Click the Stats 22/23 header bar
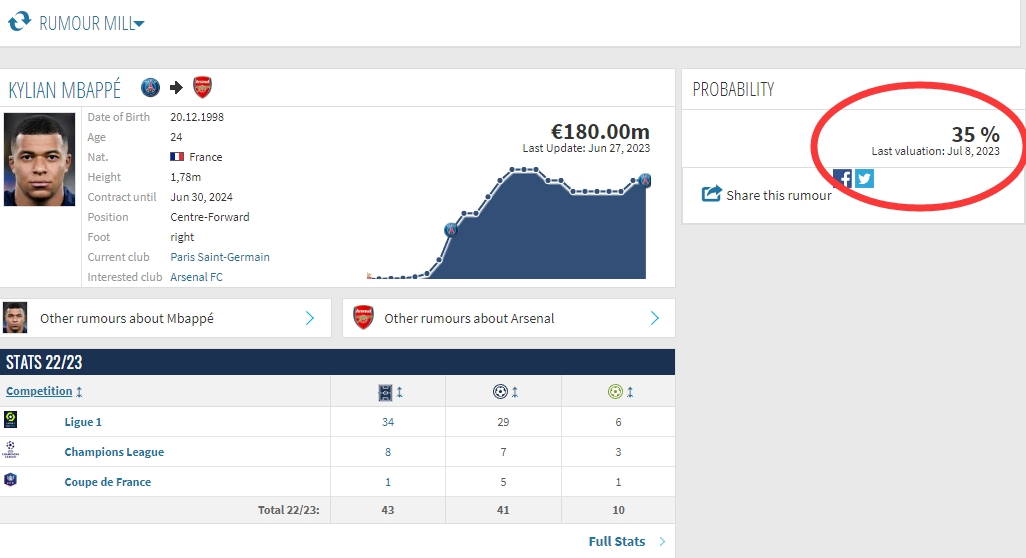Viewport: 1026px width, 558px height. [338, 362]
